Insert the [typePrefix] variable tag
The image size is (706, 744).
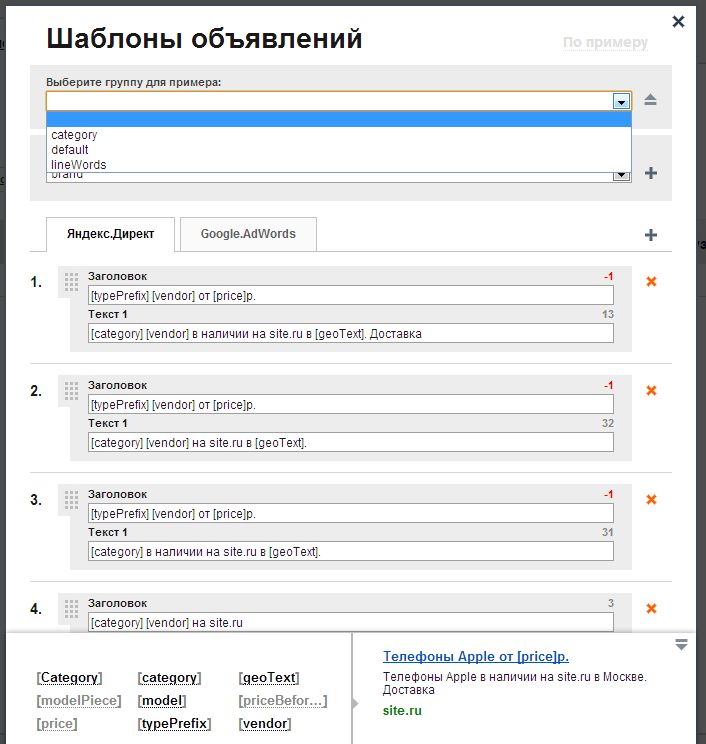coord(174,724)
